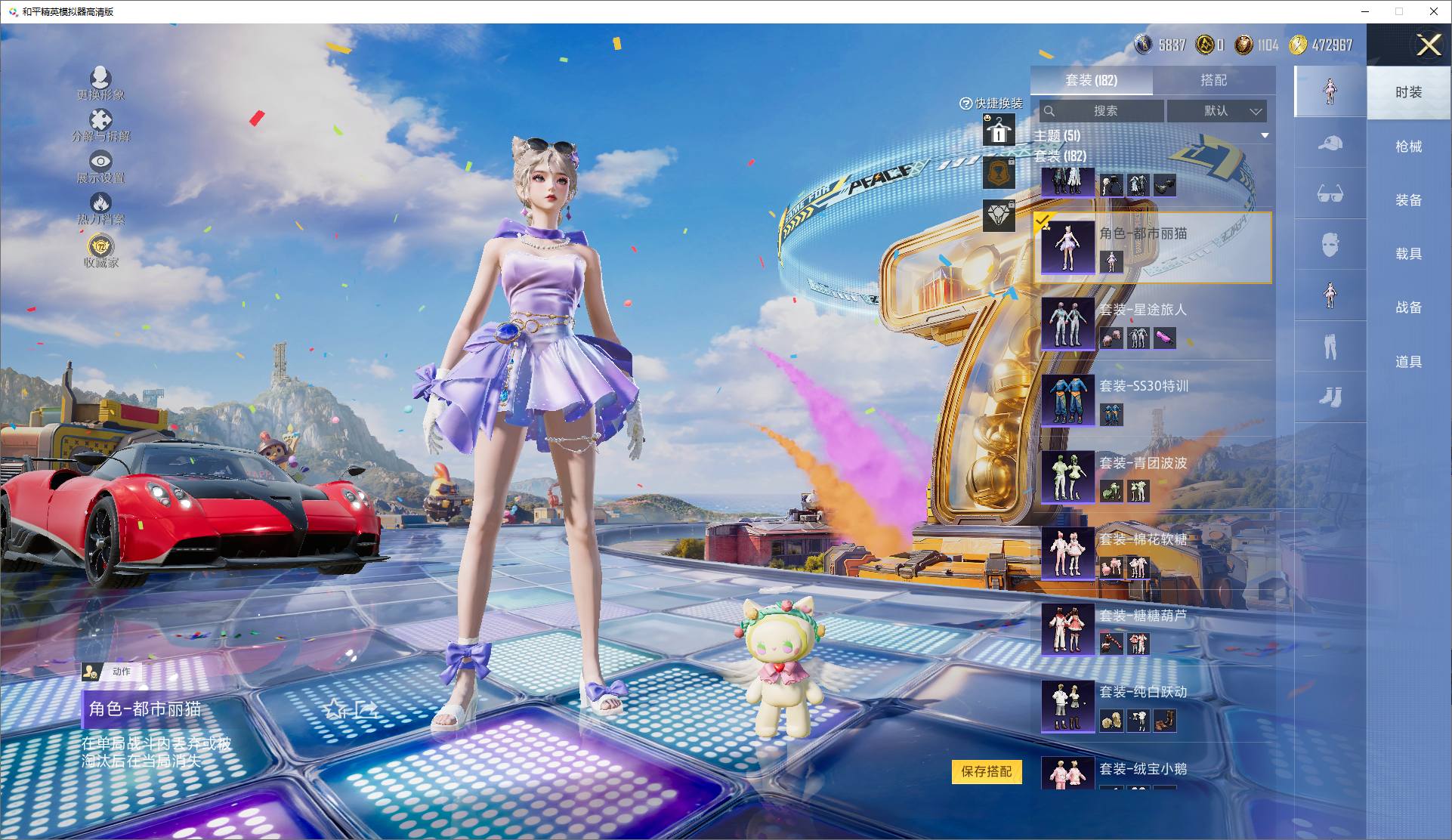
Task: Collapse 主题 (51) section arrow
Action: [x=1265, y=136]
